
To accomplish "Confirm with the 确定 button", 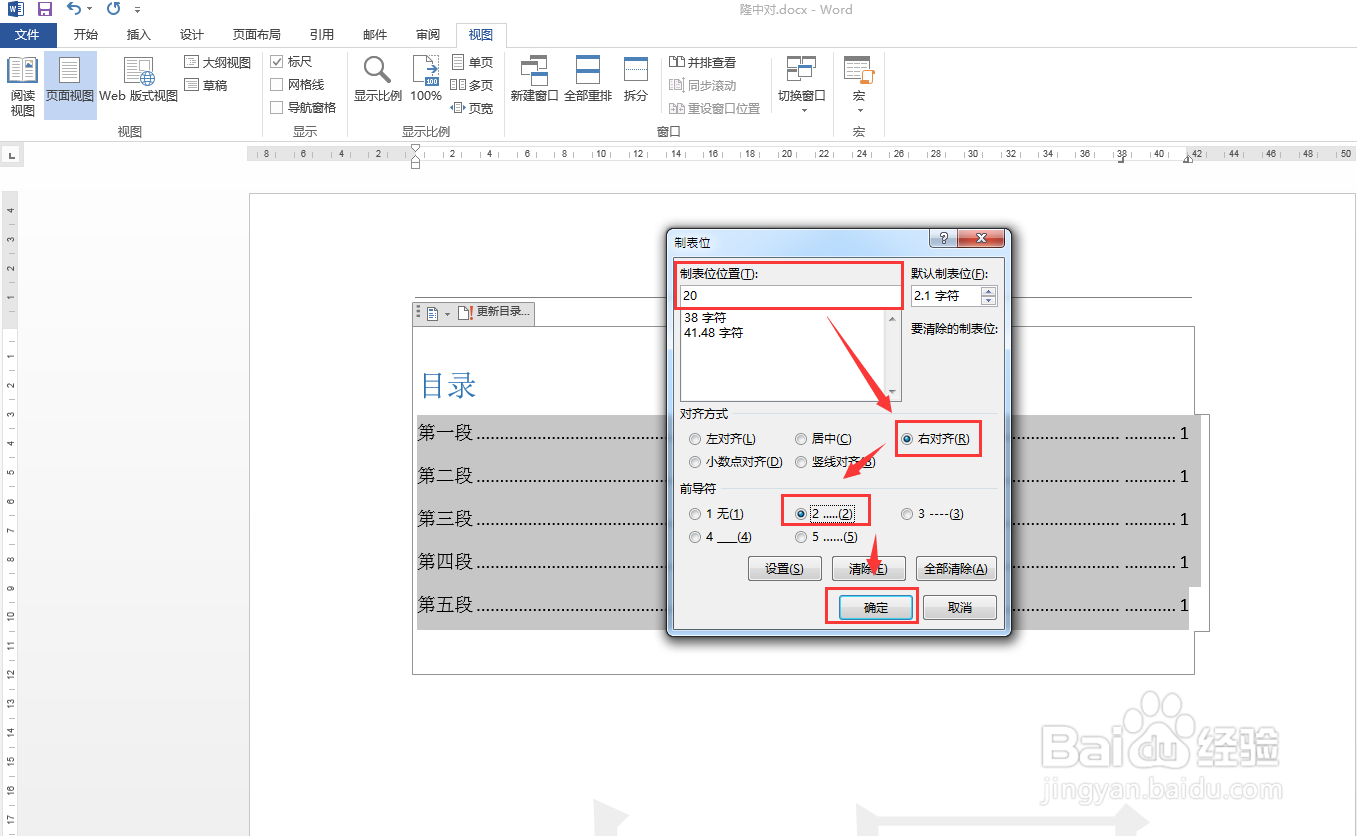I will (876, 607).
